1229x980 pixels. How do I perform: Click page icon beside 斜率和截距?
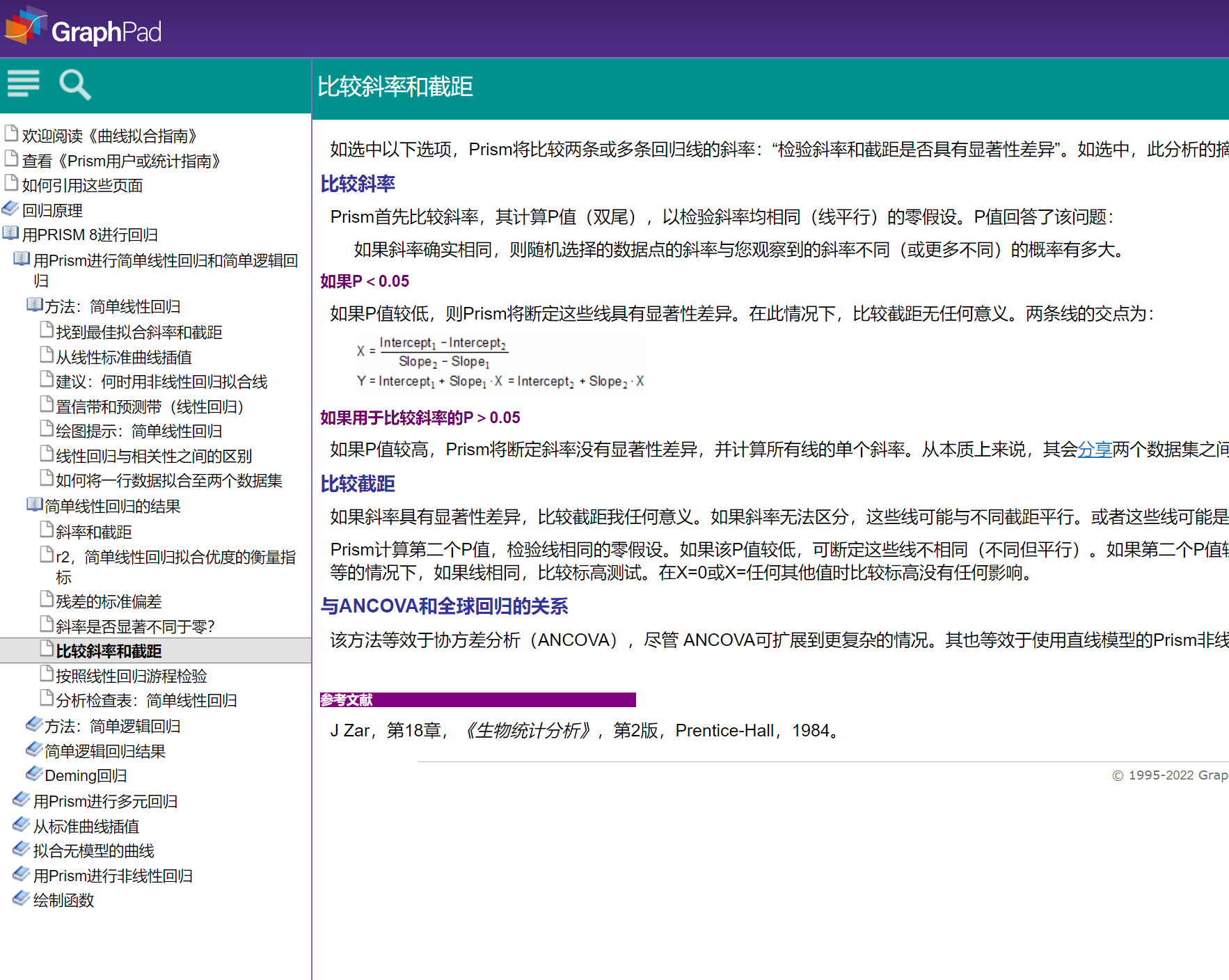[x=47, y=529]
